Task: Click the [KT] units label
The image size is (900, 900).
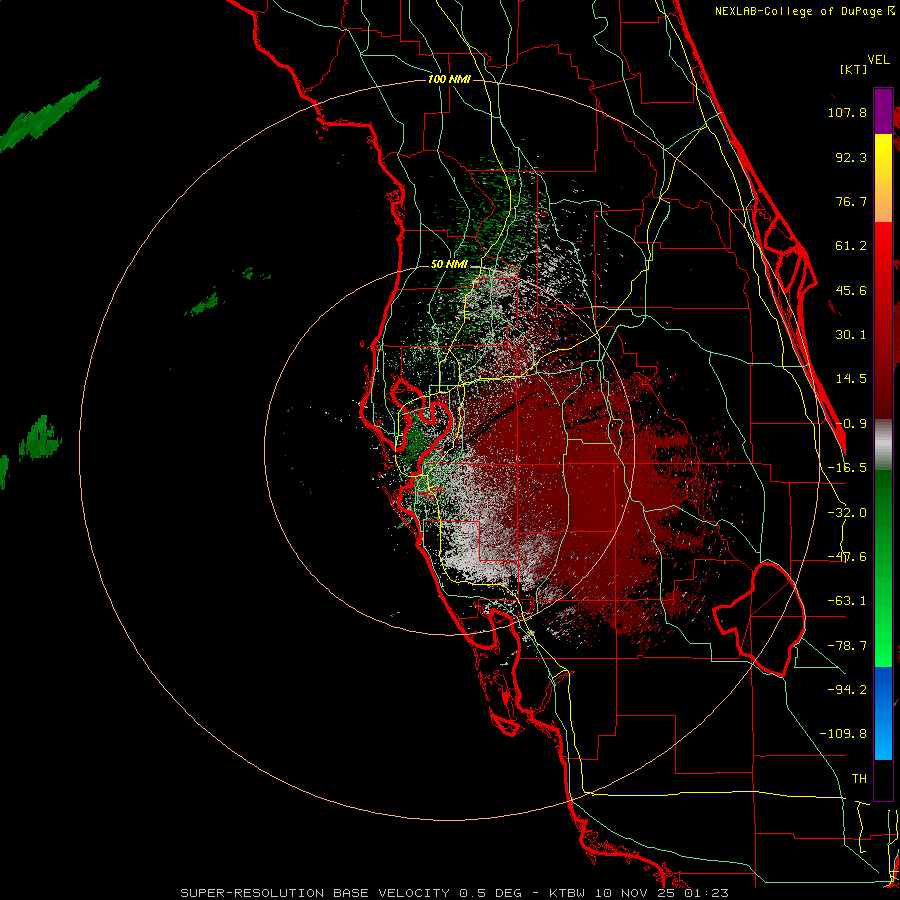Action: pyautogui.click(x=854, y=69)
